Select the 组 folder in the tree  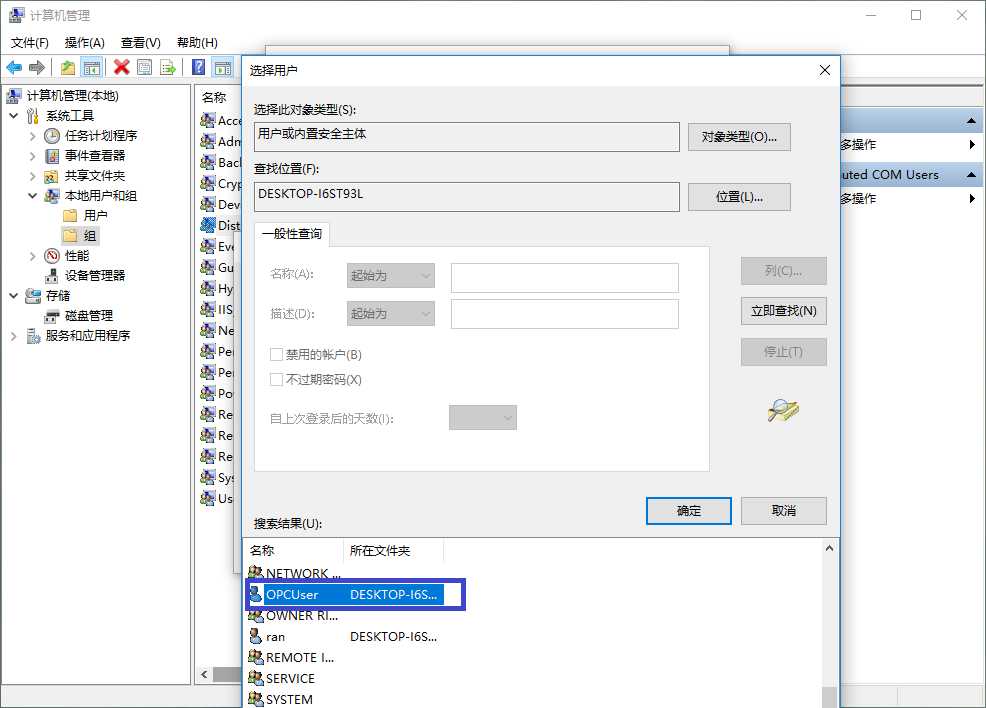point(89,236)
